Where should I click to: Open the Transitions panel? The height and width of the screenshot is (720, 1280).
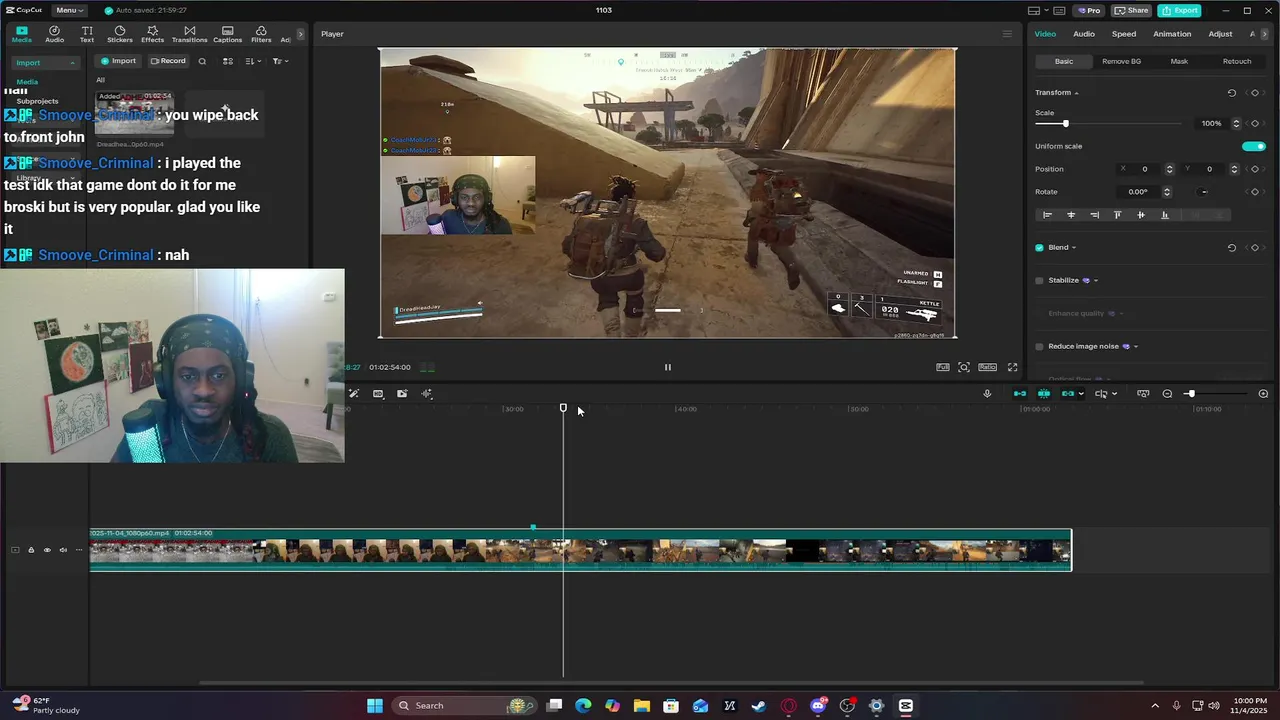pyautogui.click(x=189, y=34)
